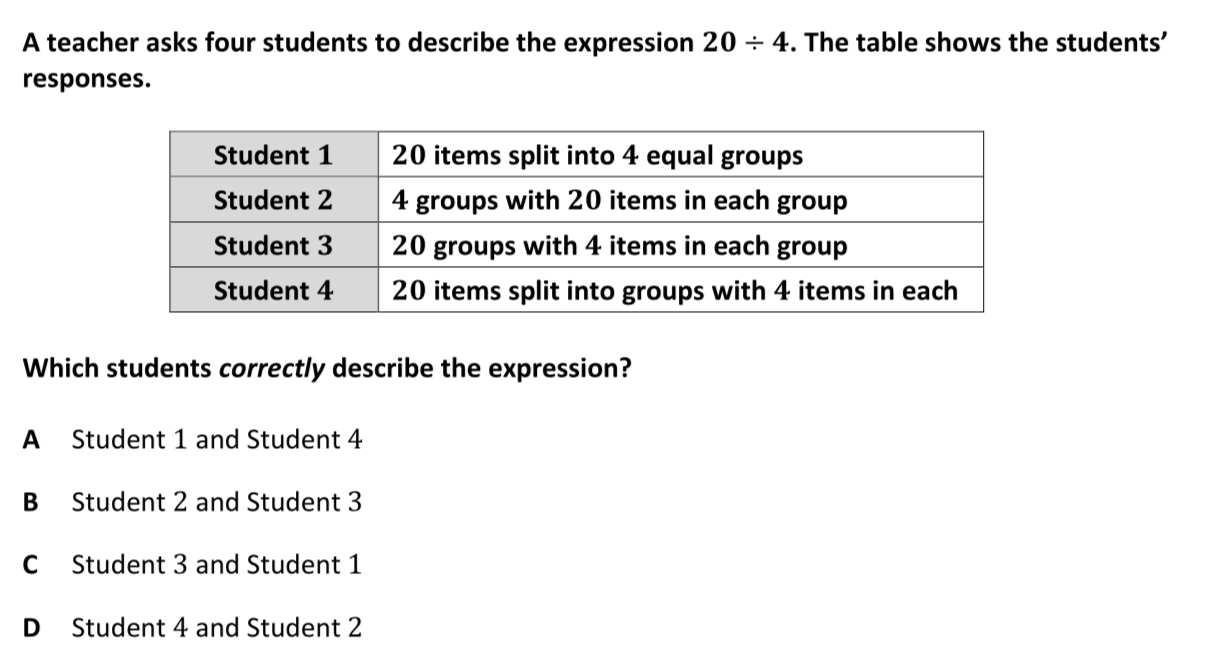Choose answer "Student 1 and Student 4"
Screen dimensions: 1208x666
coord(217,440)
